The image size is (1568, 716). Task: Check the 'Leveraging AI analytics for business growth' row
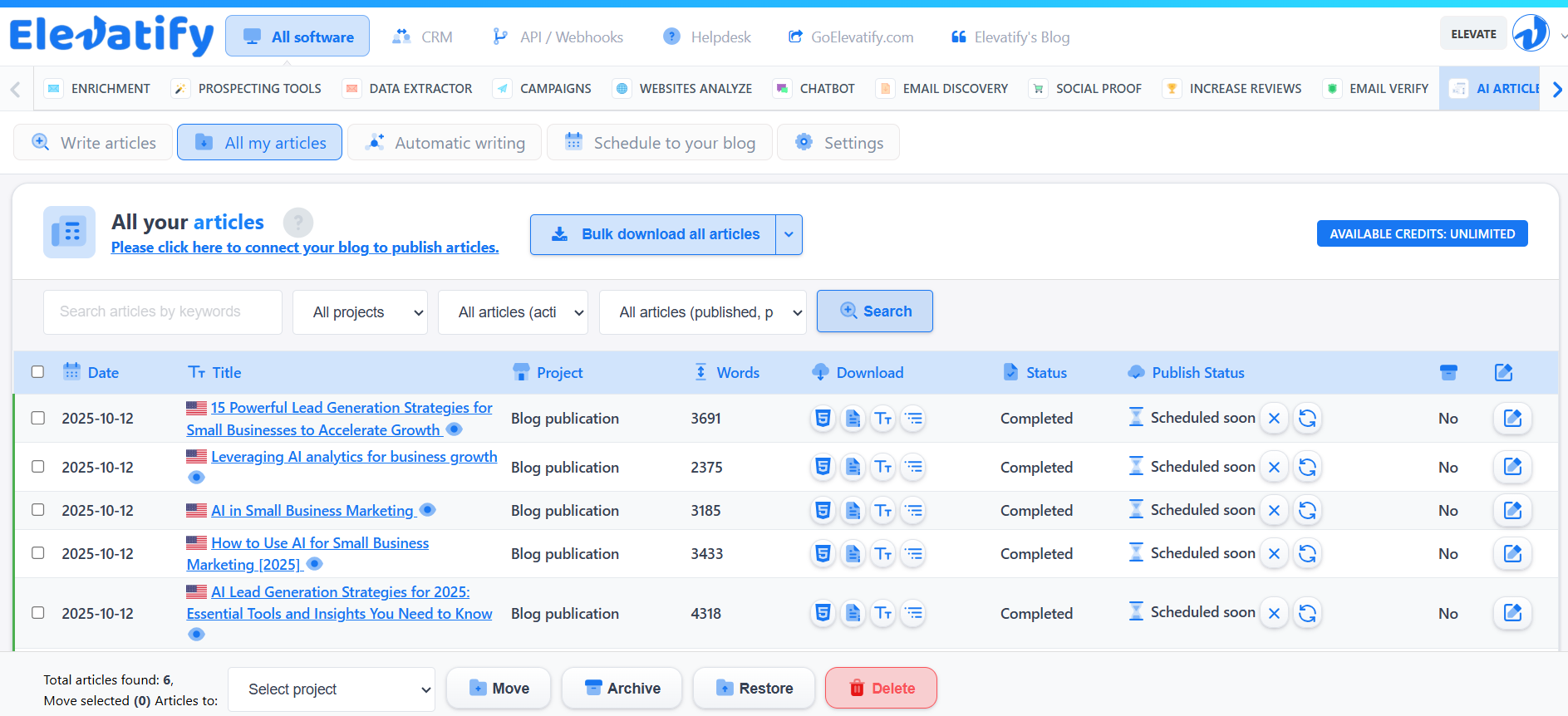(37, 466)
